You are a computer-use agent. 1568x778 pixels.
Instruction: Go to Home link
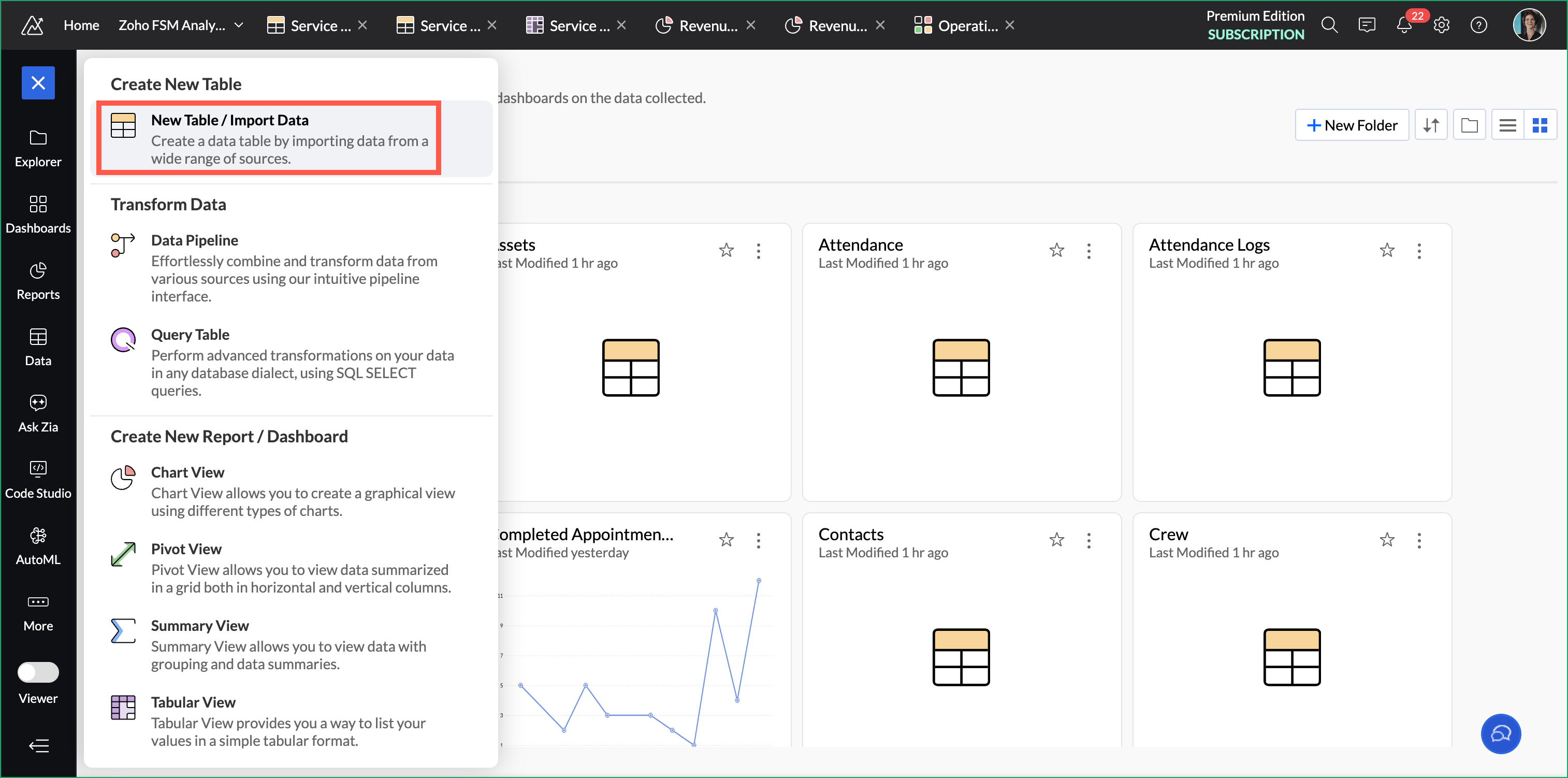tap(81, 25)
